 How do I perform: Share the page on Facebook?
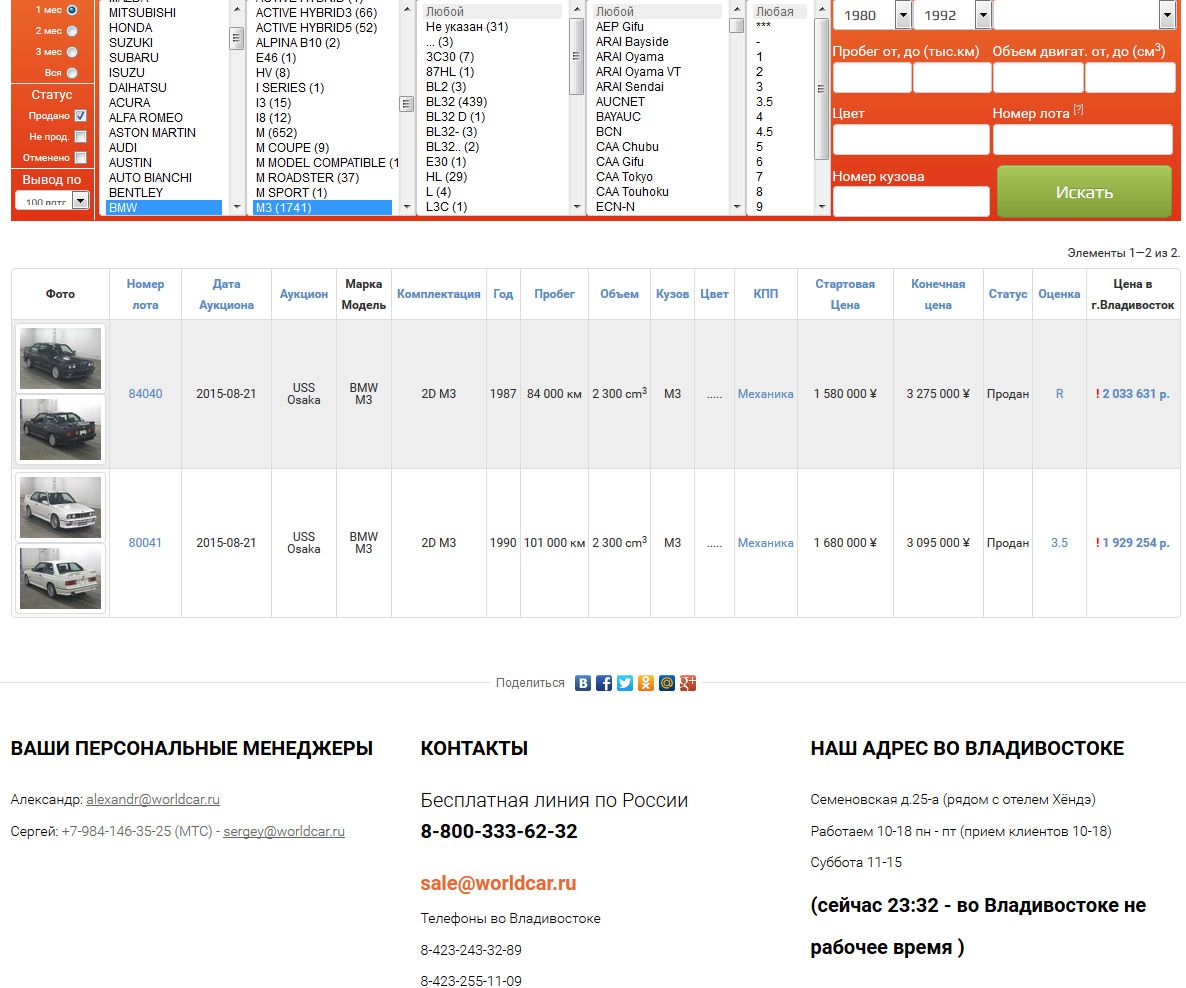[604, 683]
